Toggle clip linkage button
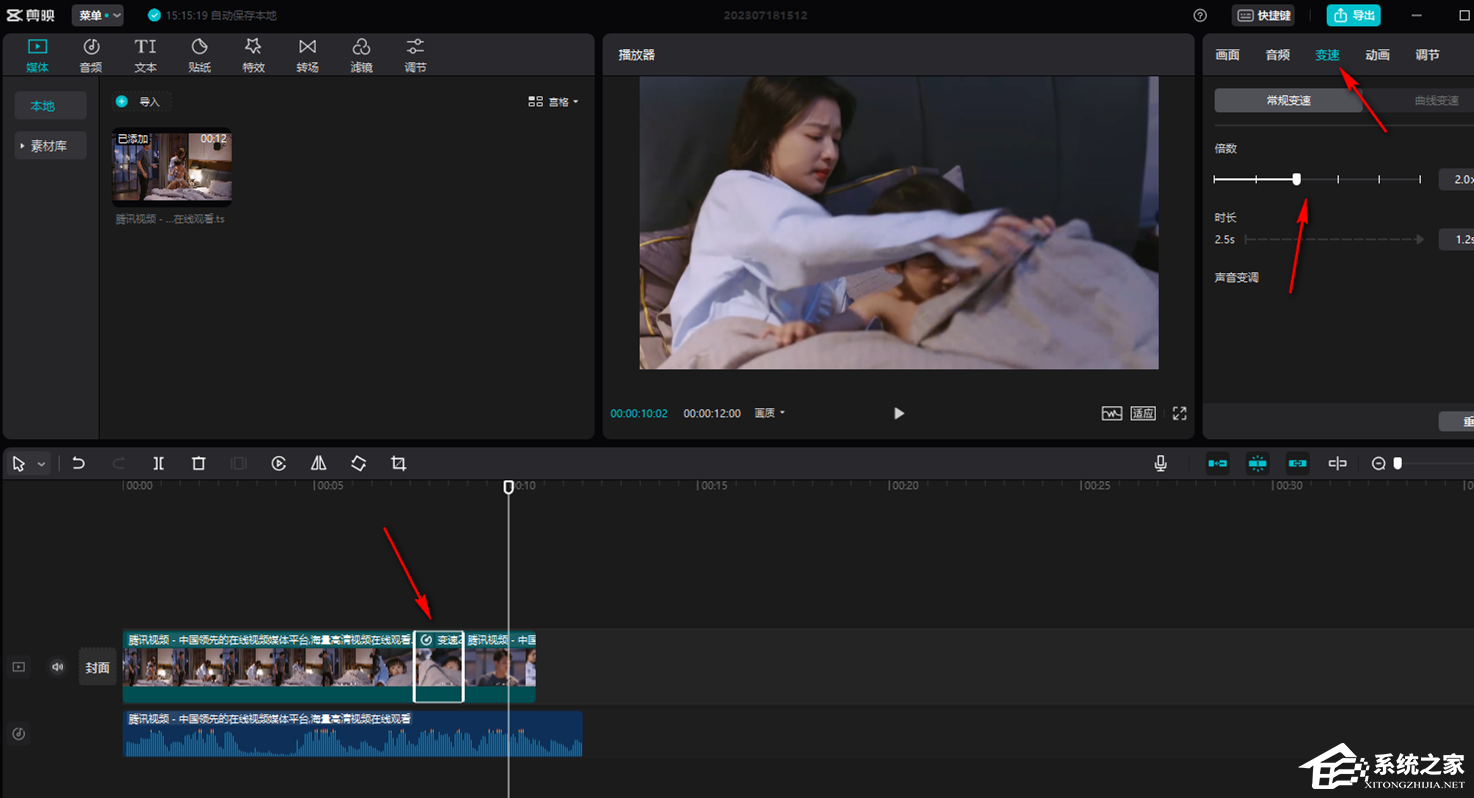This screenshot has width=1474, height=798. pos(1297,463)
